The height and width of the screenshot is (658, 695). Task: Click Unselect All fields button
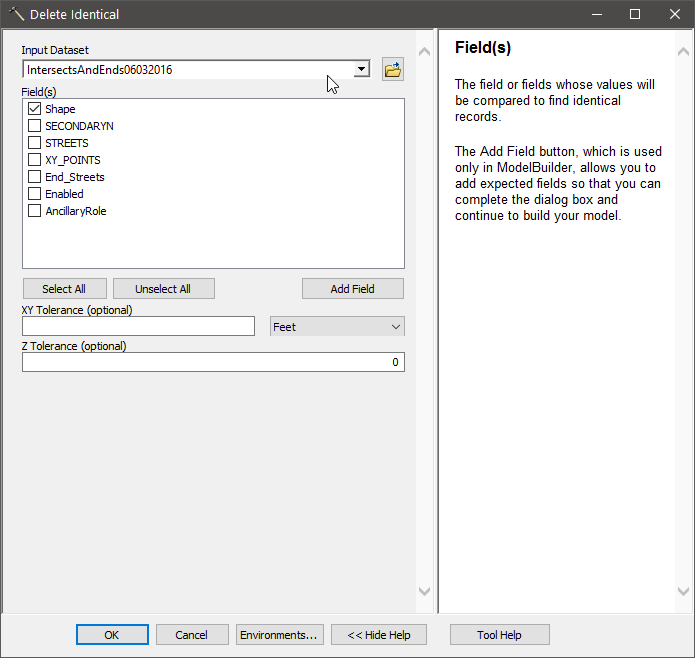click(x=164, y=288)
